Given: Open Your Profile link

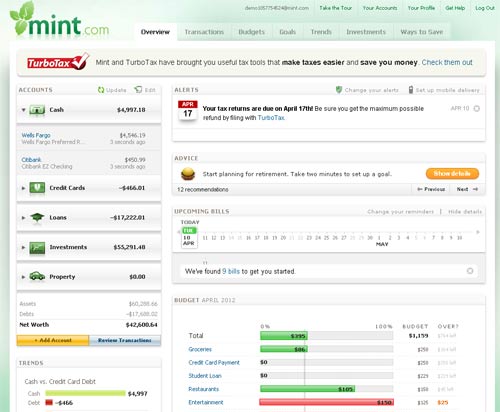Looking at the screenshot, I should click(x=421, y=8).
